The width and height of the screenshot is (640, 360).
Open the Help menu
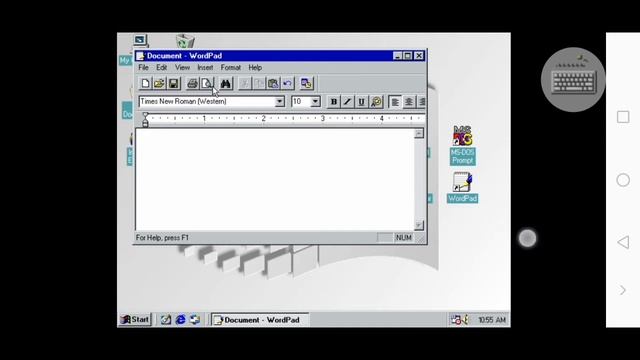255,67
